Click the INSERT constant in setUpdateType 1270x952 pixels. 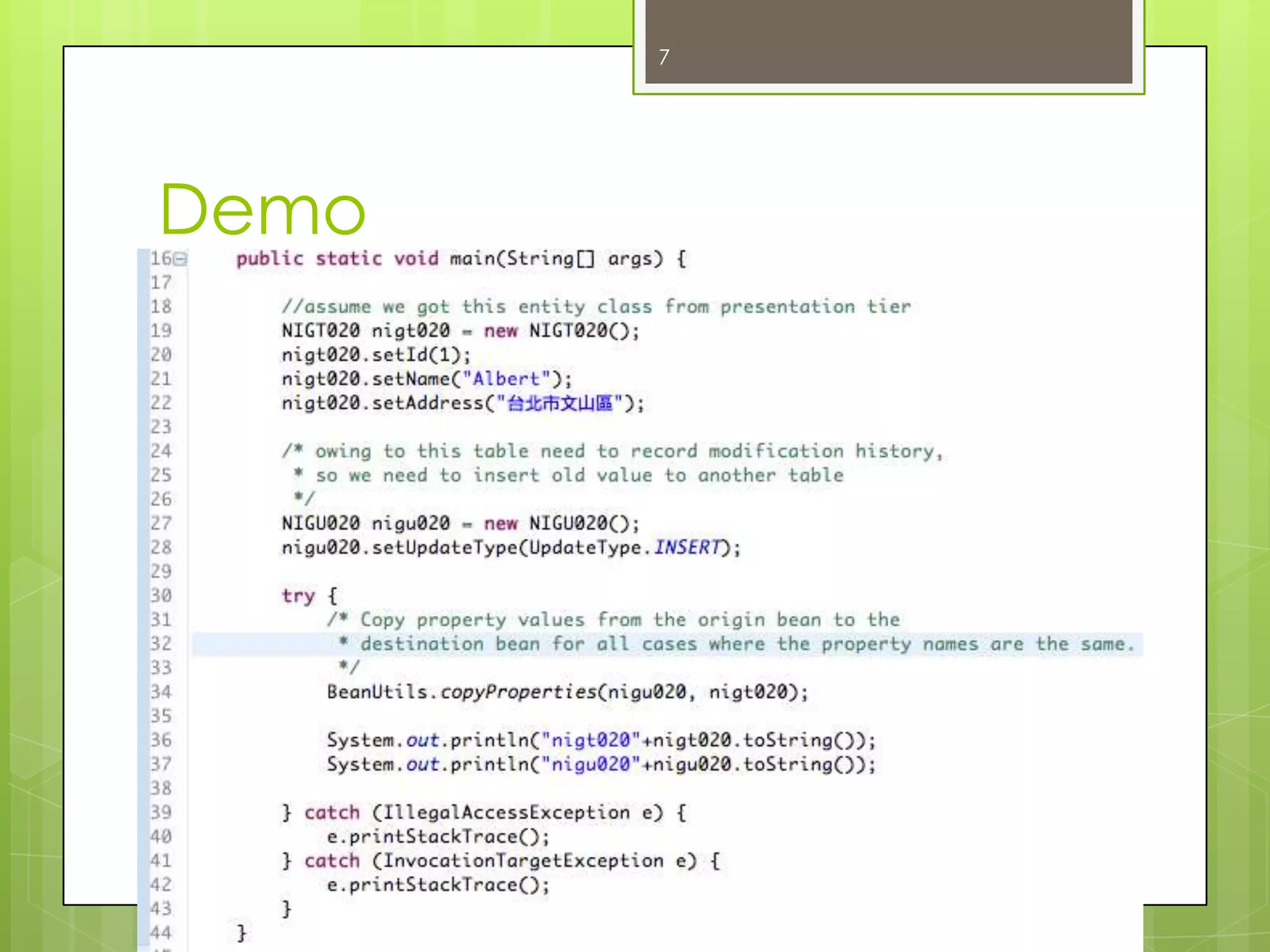click(x=688, y=547)
